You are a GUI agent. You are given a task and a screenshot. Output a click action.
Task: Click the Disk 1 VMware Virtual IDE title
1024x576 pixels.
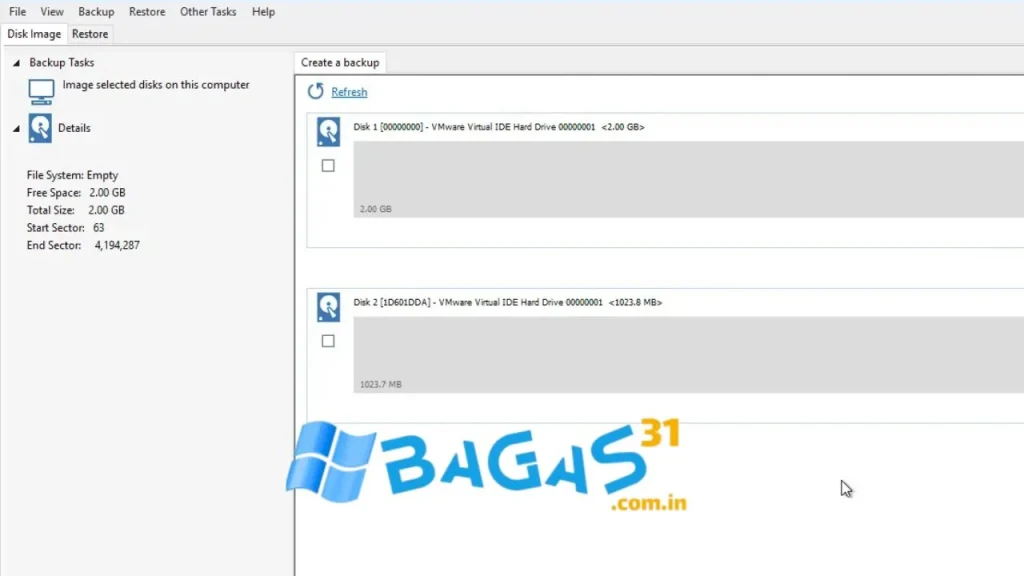point(499,127)
